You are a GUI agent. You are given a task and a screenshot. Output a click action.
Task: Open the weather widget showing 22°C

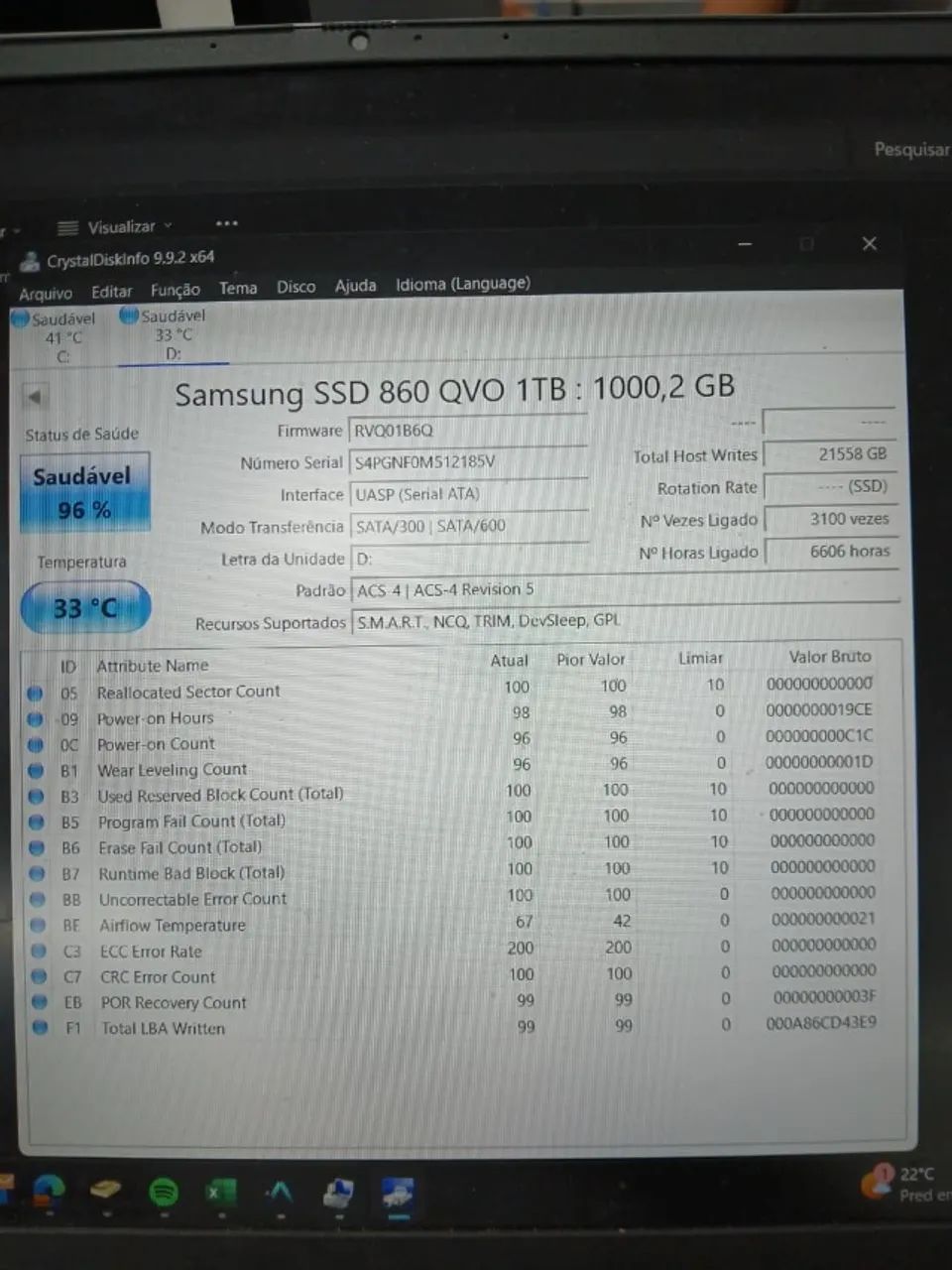pyautogui.click(x=906, y=1185)
